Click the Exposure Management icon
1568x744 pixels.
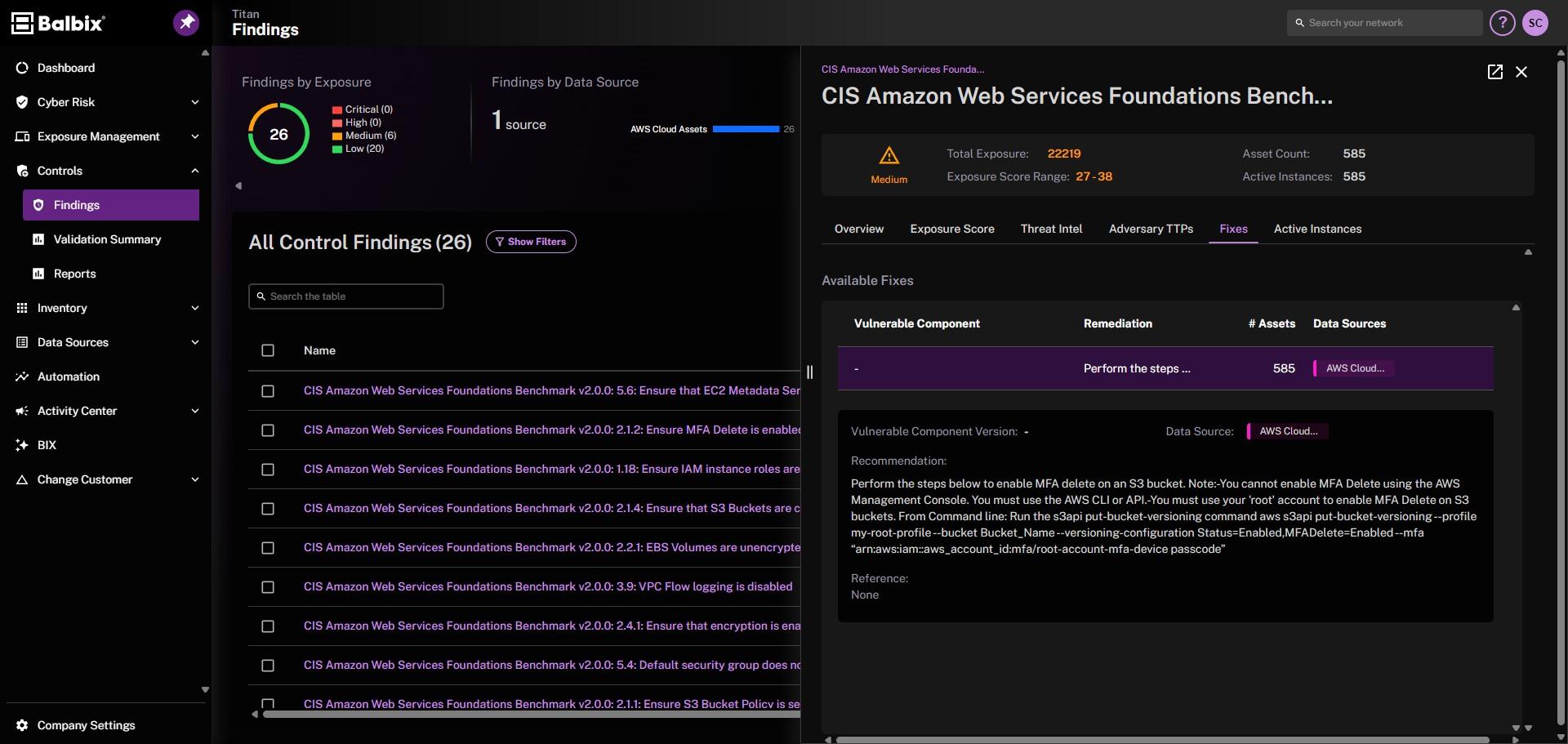(x=22, y=136)
